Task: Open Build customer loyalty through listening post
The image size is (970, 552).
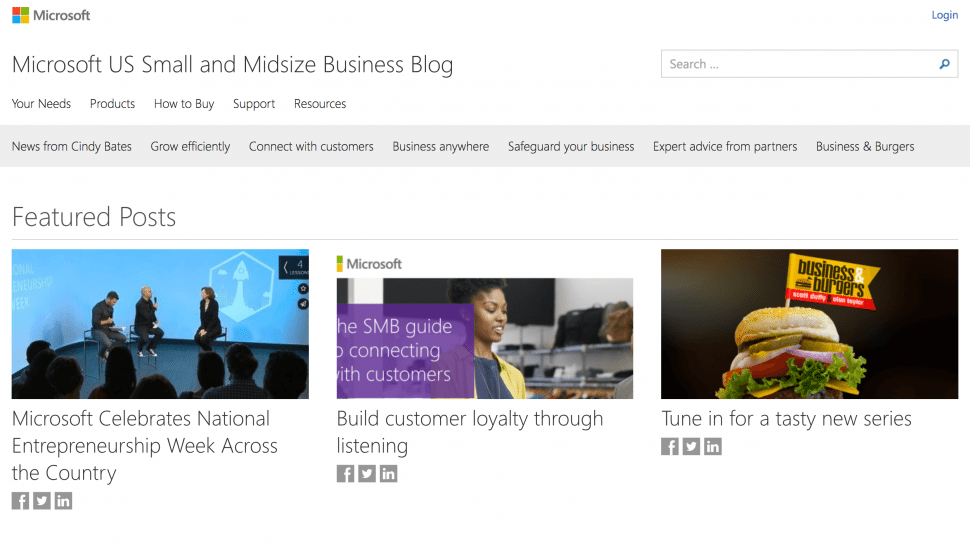Action: [x=470, y=432]
